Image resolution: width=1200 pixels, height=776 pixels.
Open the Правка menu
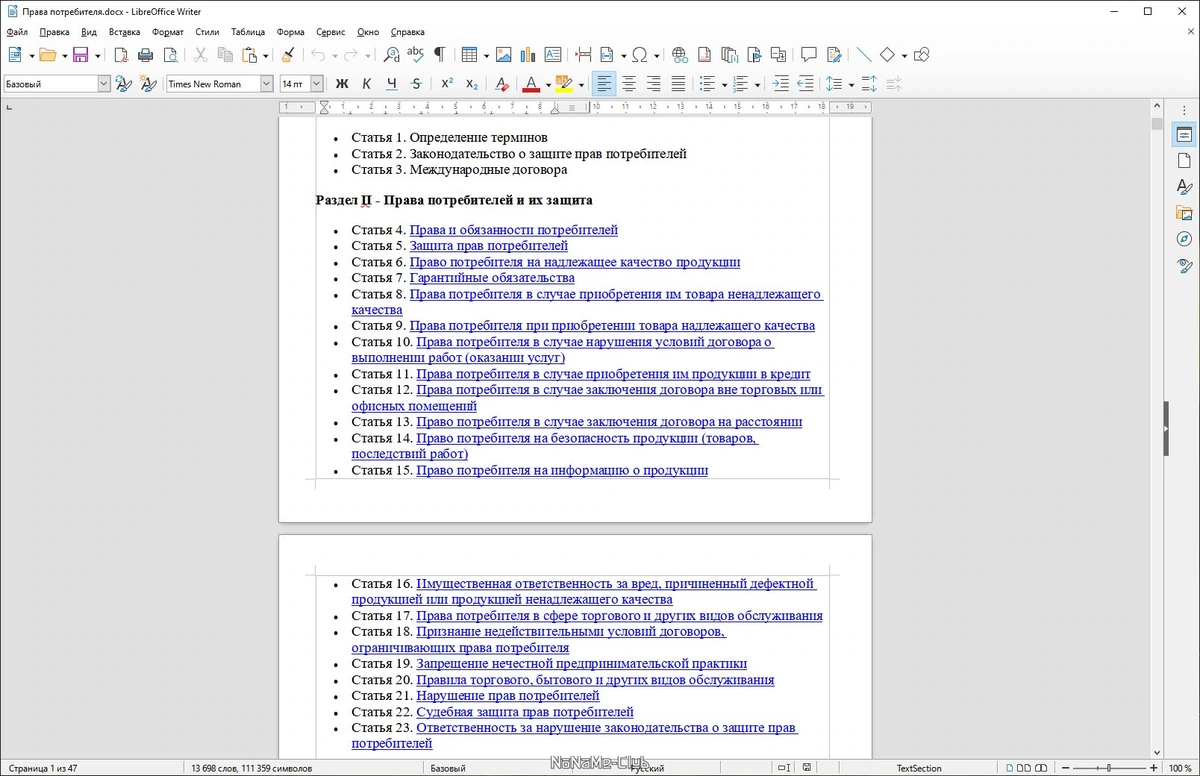tap(54, 32)
